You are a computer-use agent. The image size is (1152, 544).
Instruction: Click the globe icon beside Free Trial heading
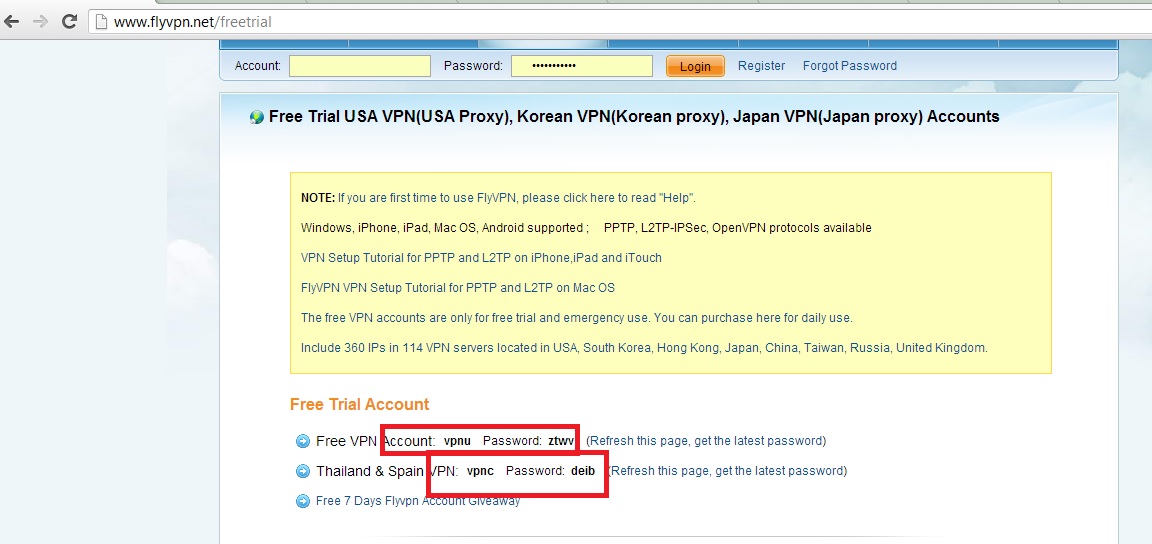pos(256,117)
